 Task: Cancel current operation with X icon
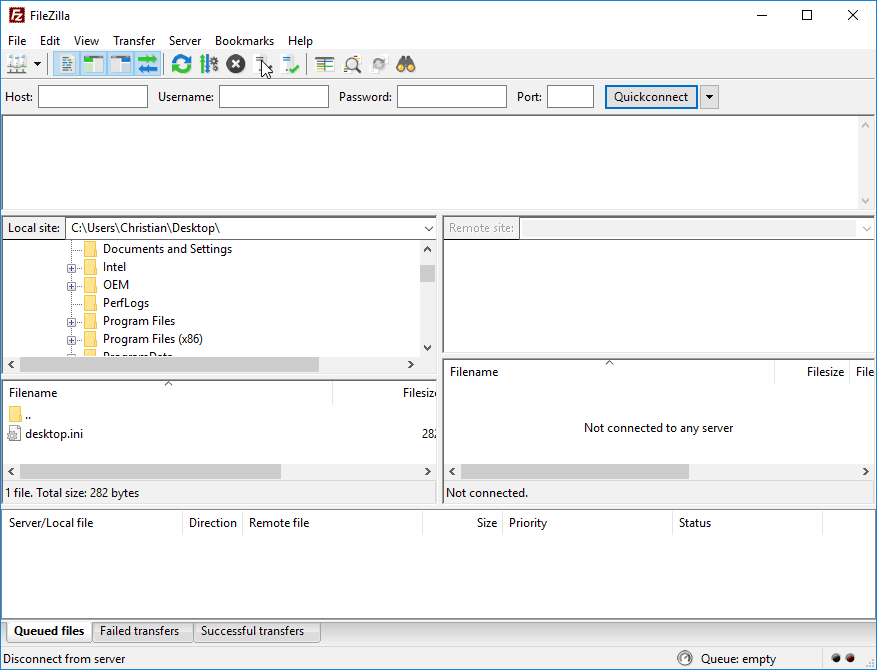pos(236,65)
